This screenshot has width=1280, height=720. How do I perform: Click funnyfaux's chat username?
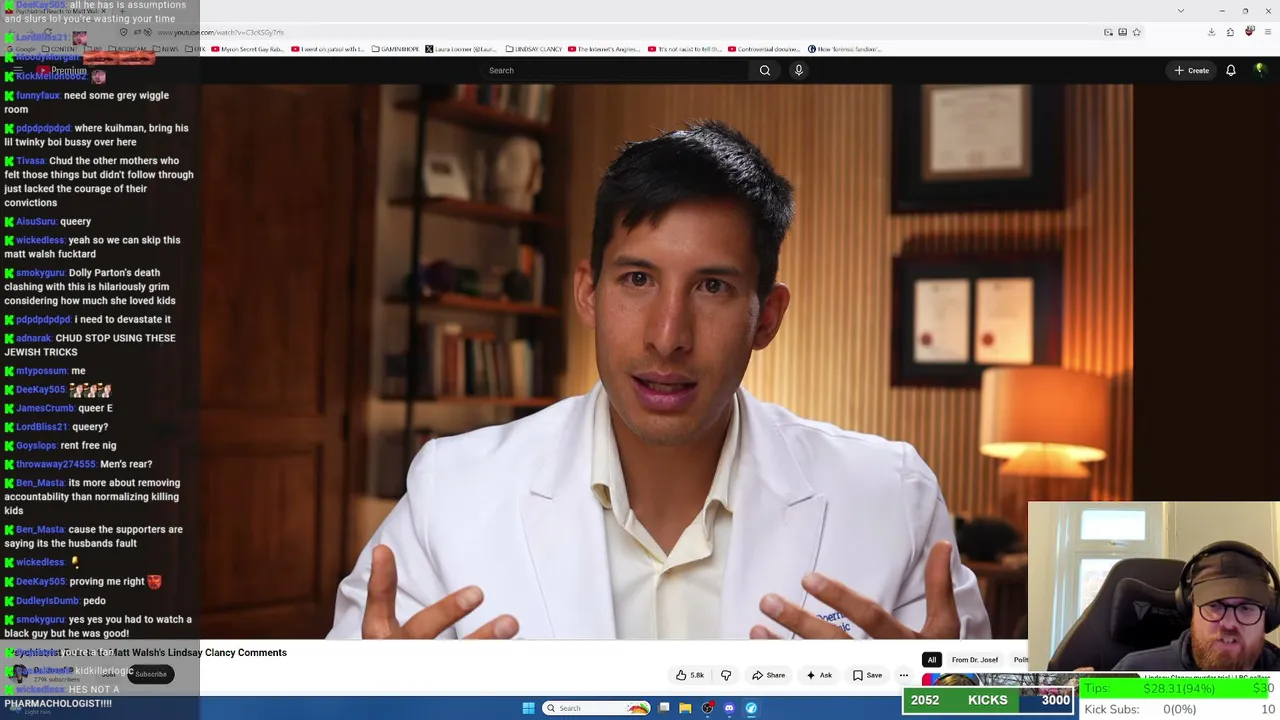pyautogui.click(x=38, y=96)
